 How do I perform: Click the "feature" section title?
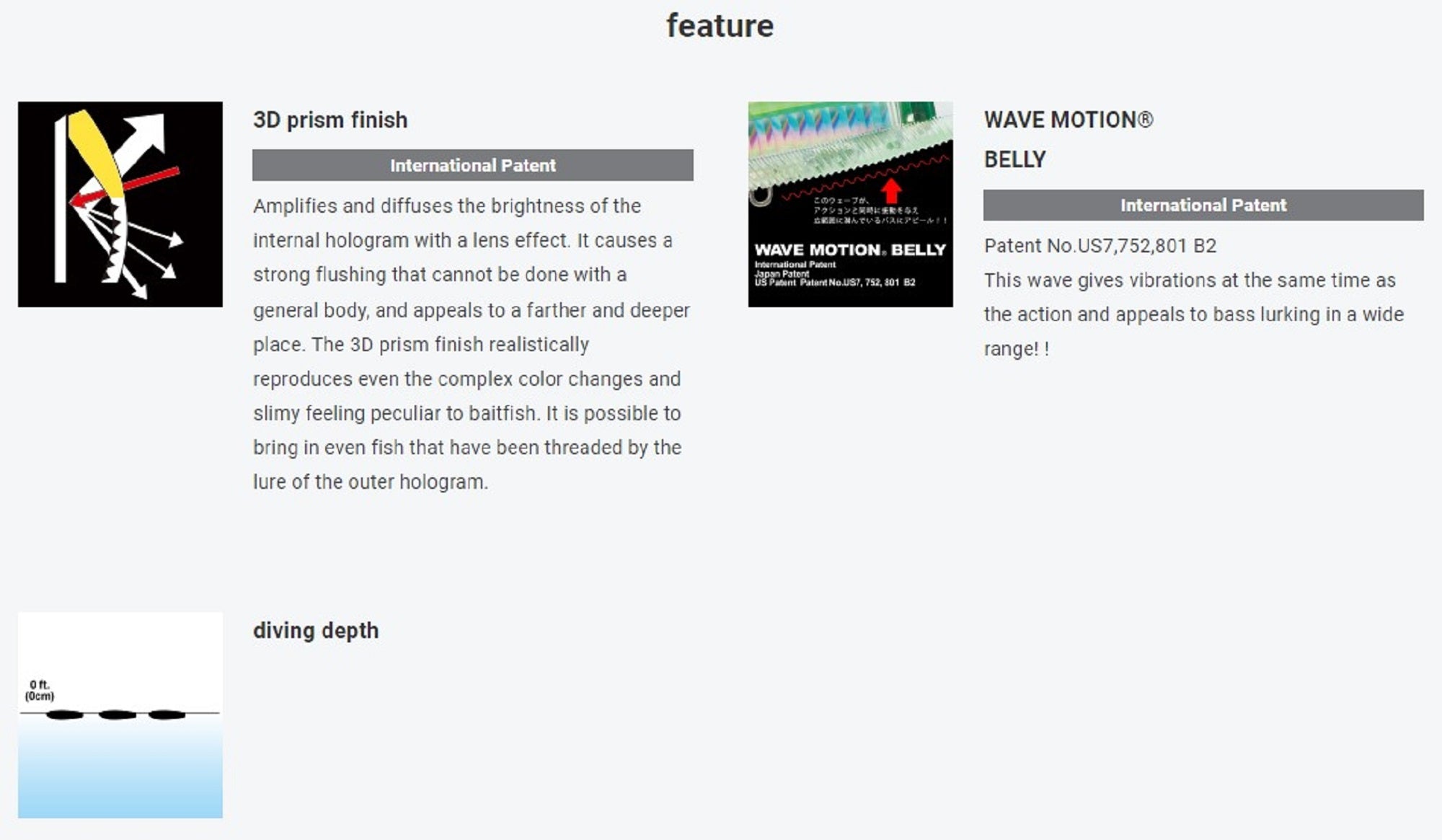(x=720, y=26)
